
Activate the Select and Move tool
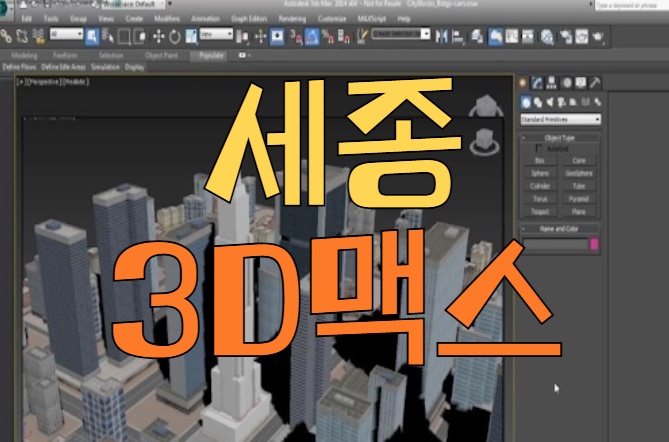pyautogui.click(x=159, y=36)
